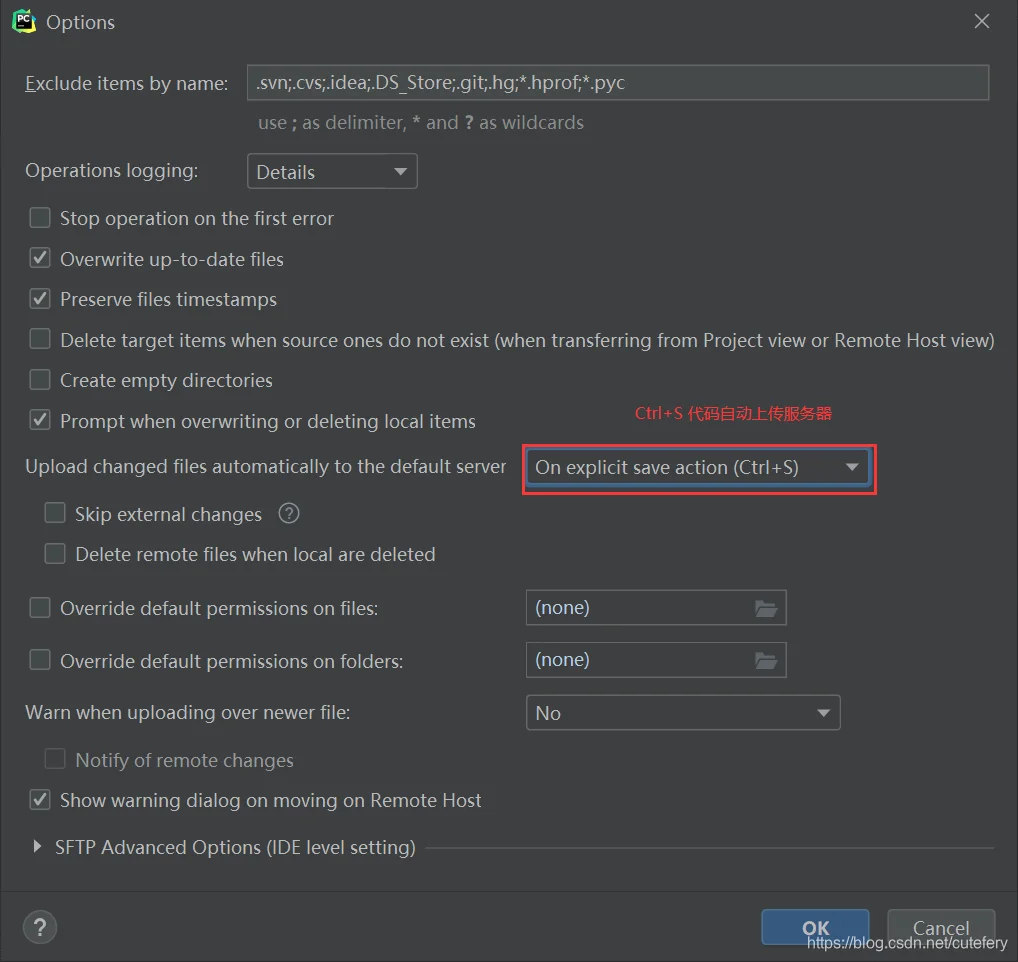Click folder icon for file permissions field
The height and width of the screenshot is (962, 1018).
click(x=765, y=608)
